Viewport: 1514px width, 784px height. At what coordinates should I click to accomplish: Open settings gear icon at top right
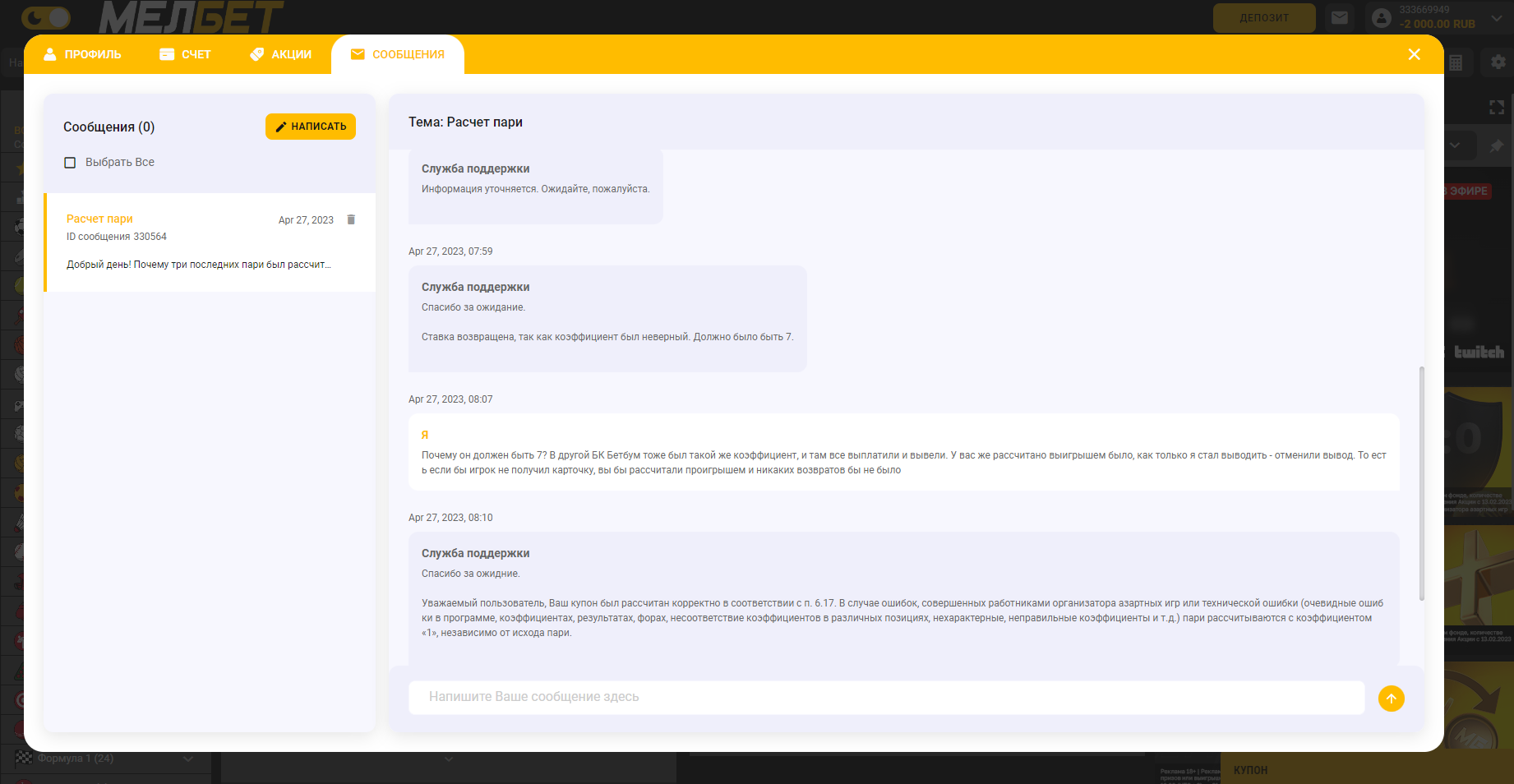tap(1498, 62)
